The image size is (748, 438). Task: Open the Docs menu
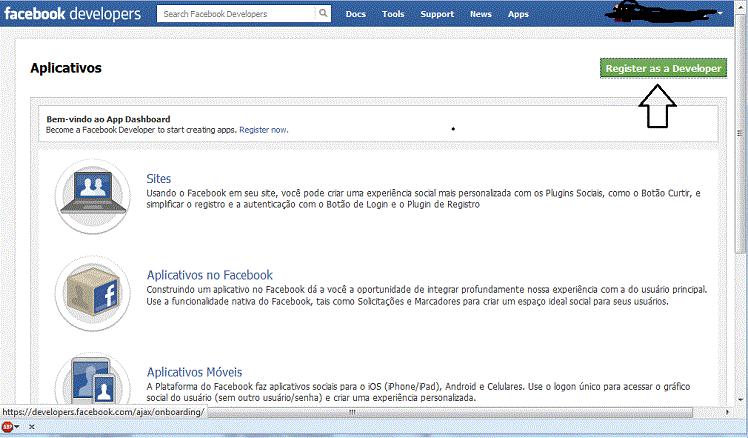(355, 14)
